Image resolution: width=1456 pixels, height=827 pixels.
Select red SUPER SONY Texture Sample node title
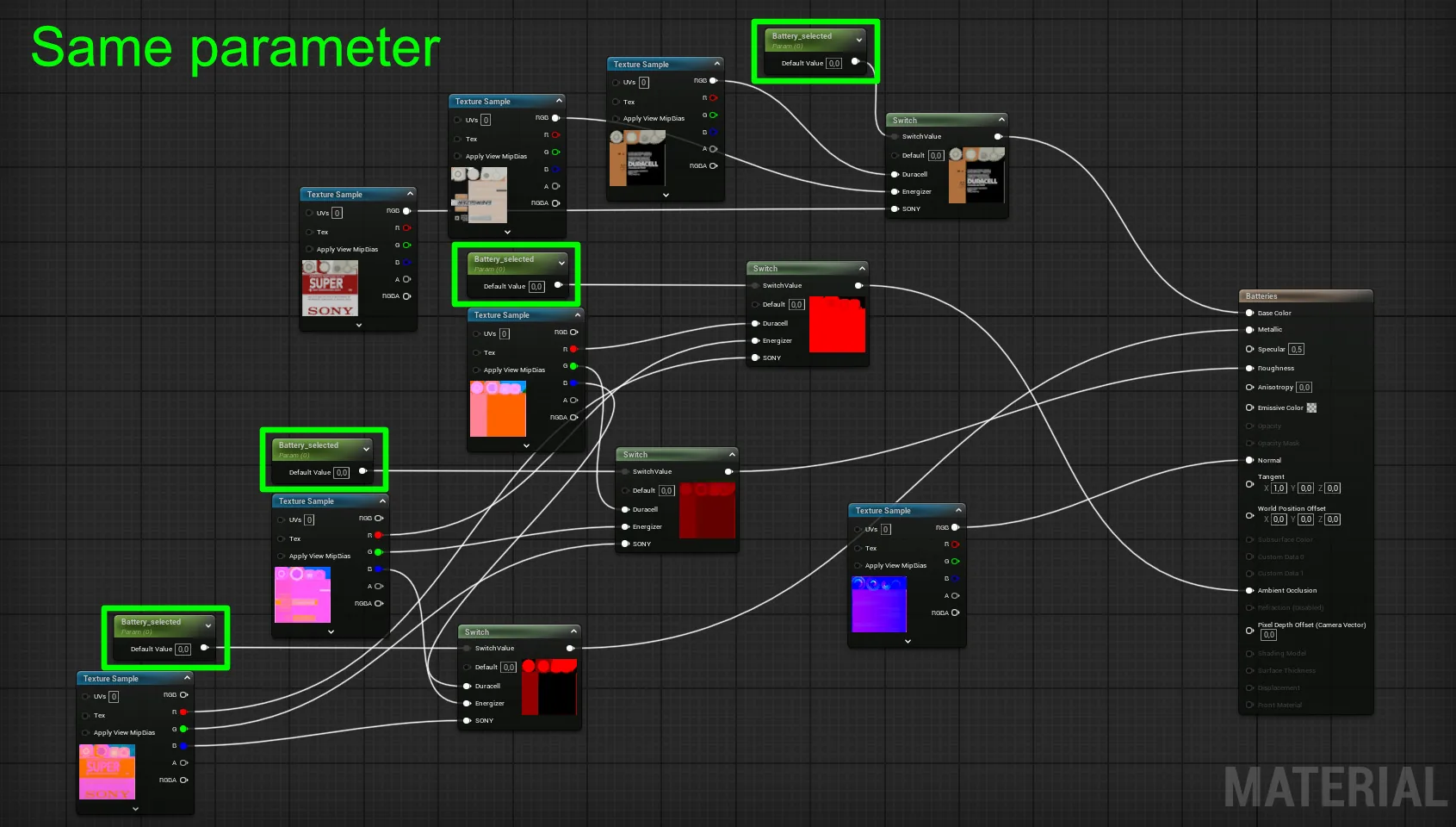click(x=334, y=195)
